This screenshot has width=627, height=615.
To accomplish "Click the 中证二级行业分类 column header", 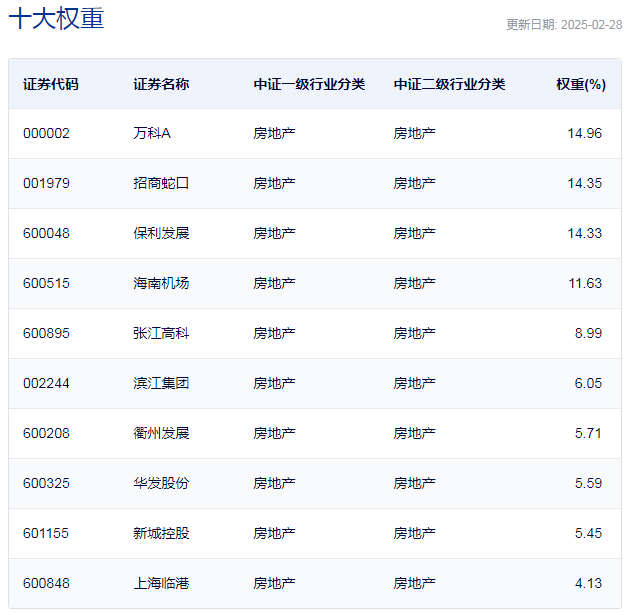I will [x=449, y=84].
